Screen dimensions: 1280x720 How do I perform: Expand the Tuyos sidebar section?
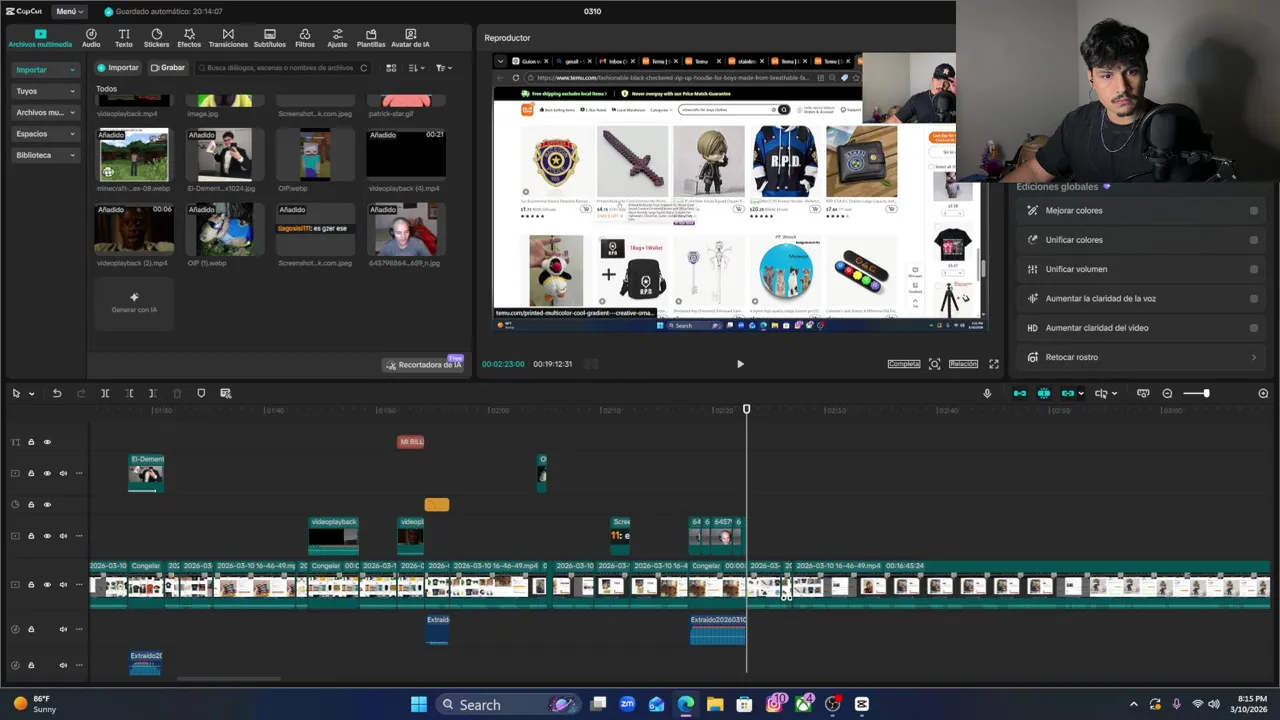(x=45, y=91)
